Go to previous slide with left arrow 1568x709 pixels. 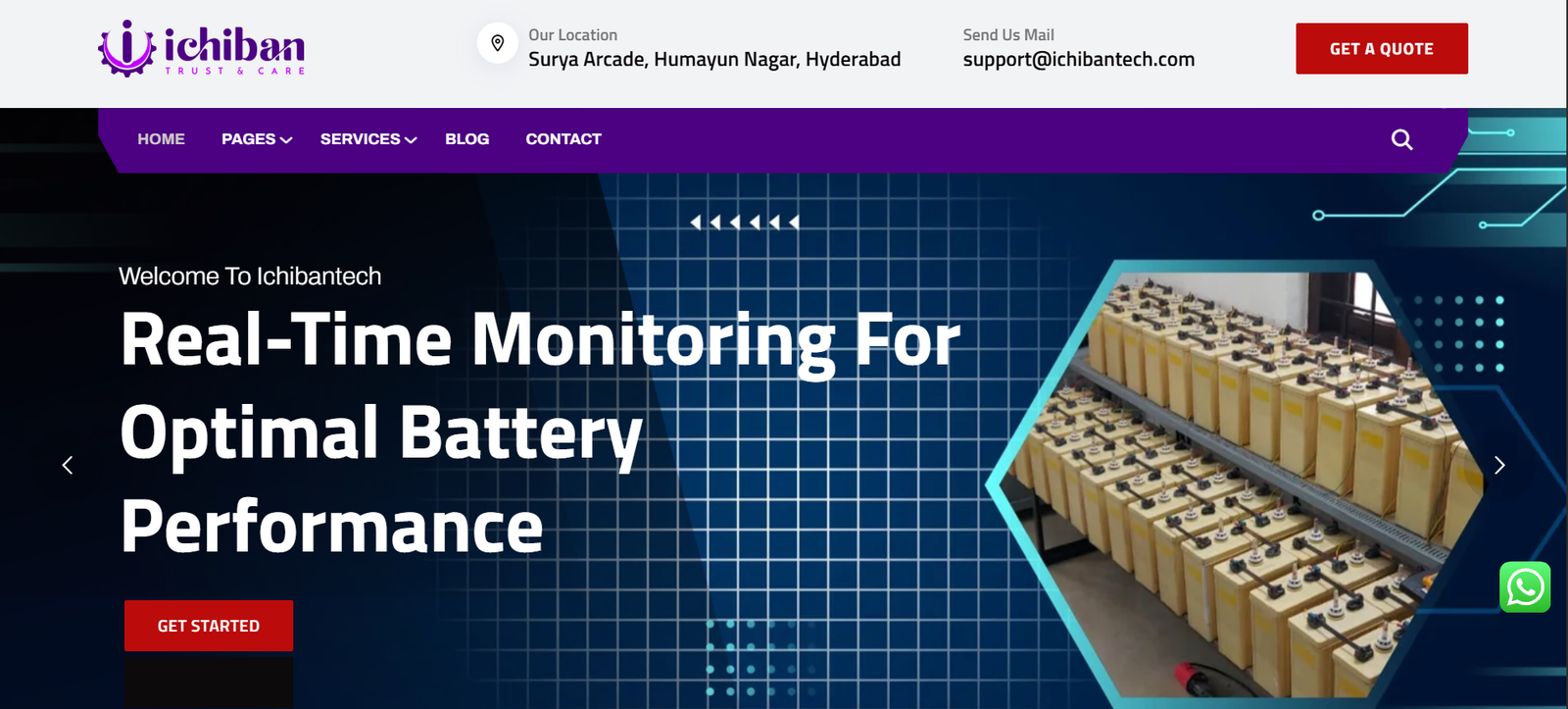tap(68, 465)
